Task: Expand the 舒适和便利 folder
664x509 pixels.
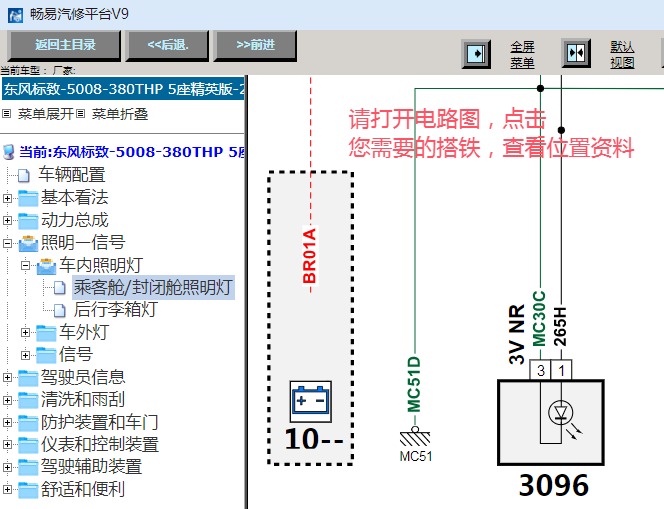Action: click(x=7, y=490)
